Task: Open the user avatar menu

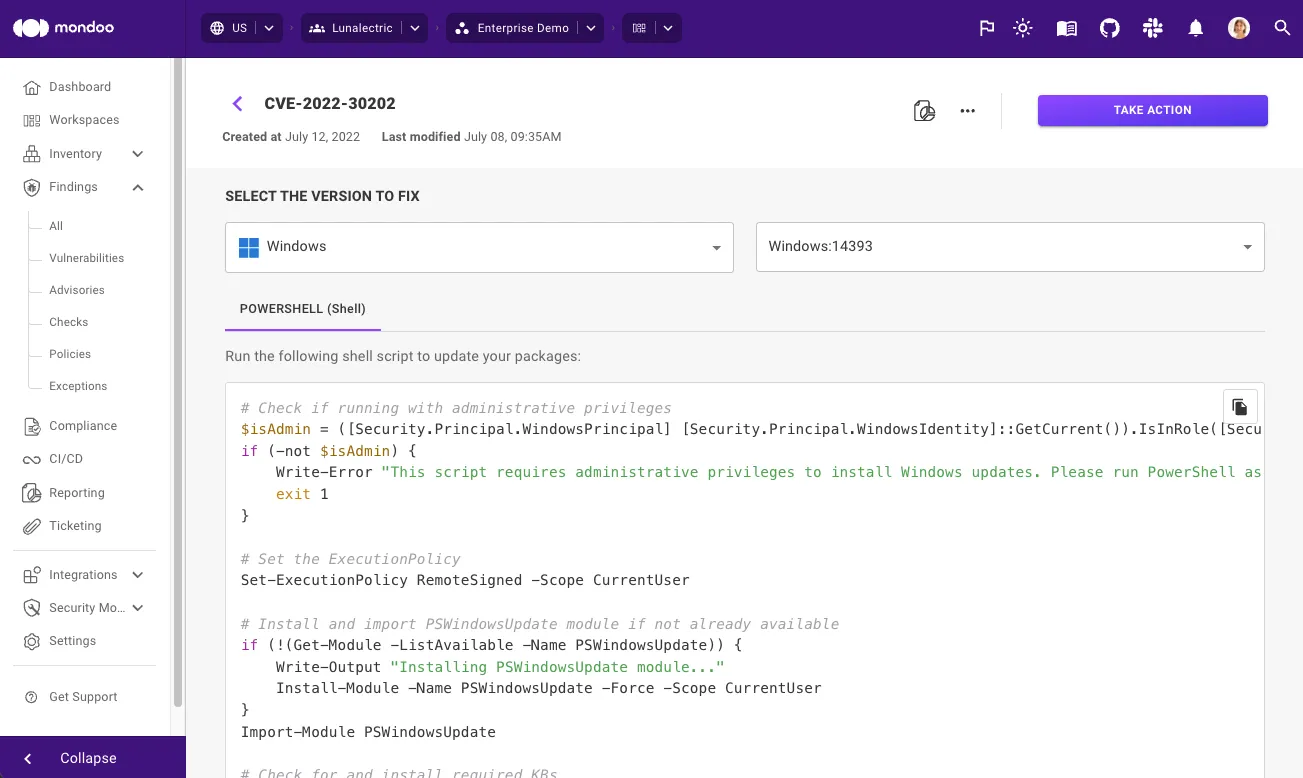Action: [1239, 28]
